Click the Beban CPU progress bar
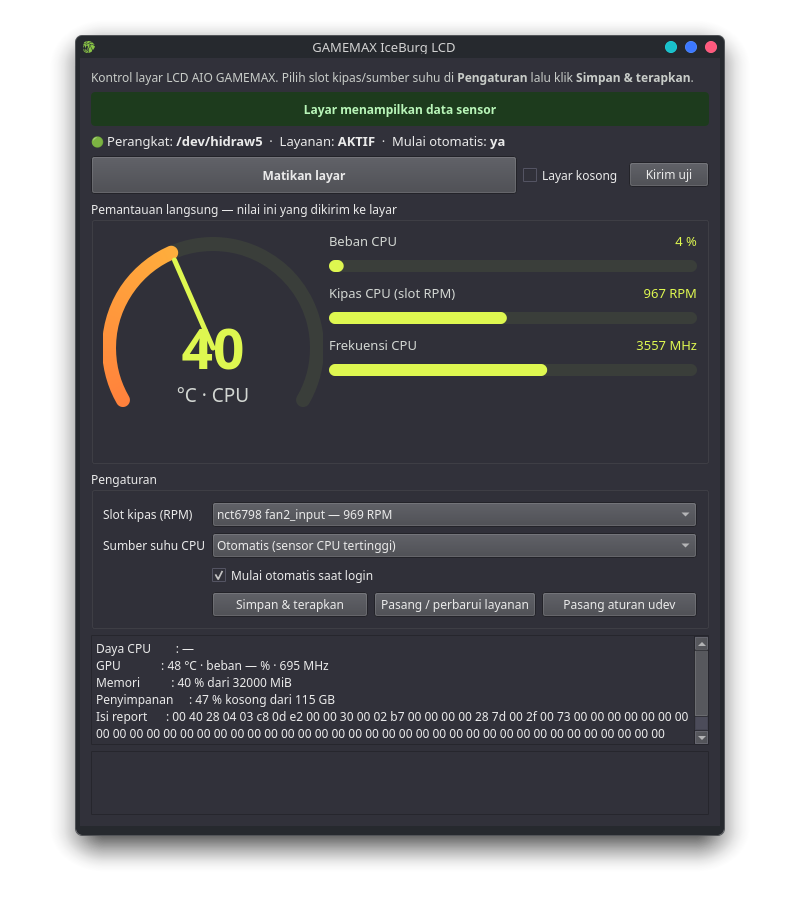 coord(513,266)
